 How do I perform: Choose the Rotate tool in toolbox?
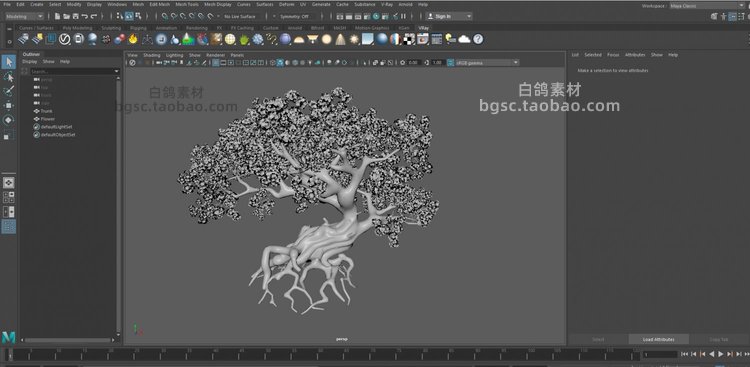click(x=9, y=120)
